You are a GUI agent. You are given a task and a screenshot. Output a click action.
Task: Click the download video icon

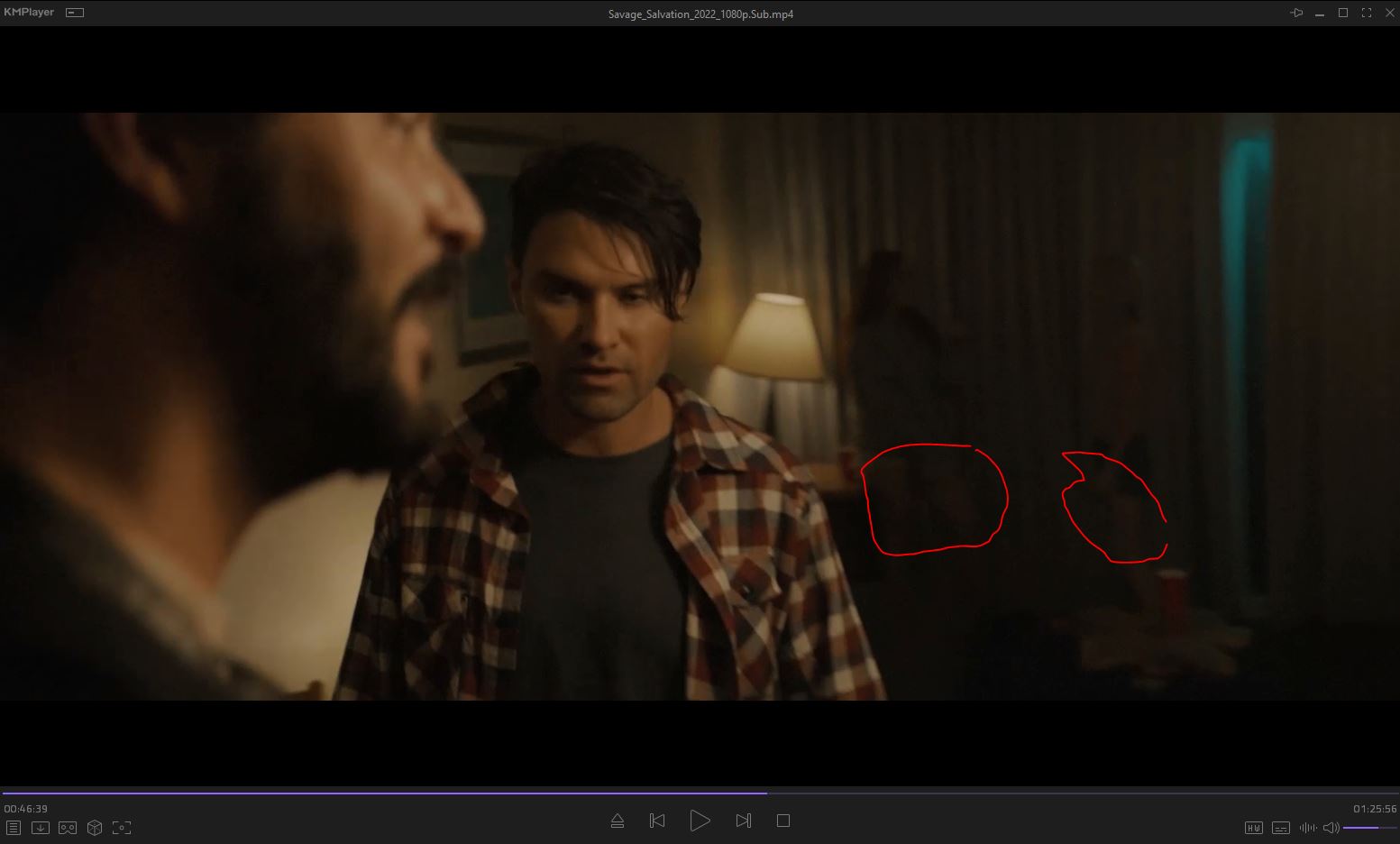tap(41, 828)
